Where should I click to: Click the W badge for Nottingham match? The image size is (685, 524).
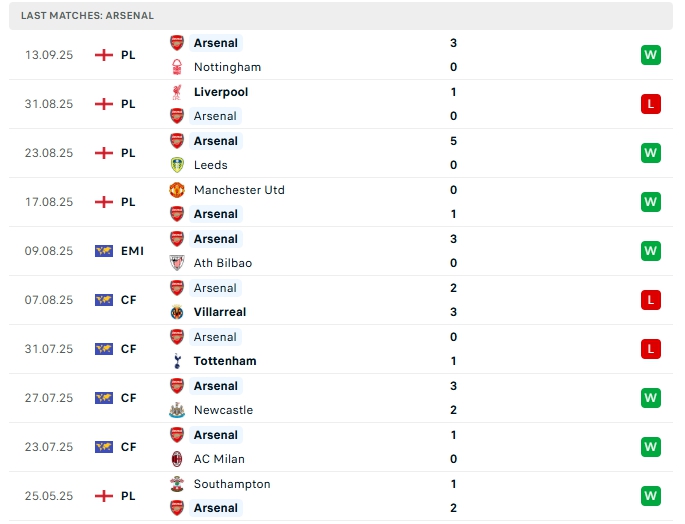[x=650, y=55]
